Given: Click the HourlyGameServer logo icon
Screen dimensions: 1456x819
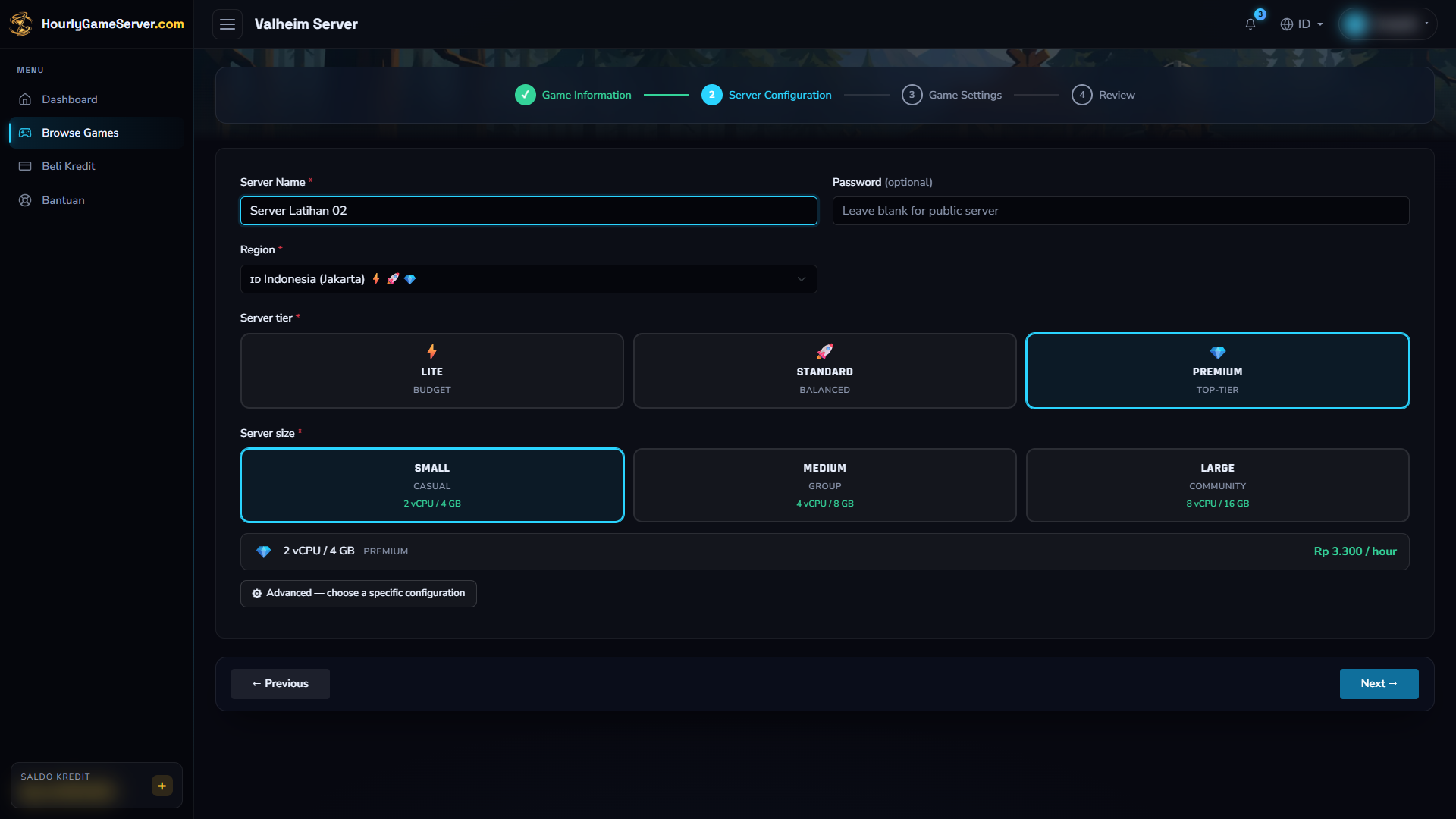Looking at the screenshot, I should pyautogui.click(x=20, y=24).
